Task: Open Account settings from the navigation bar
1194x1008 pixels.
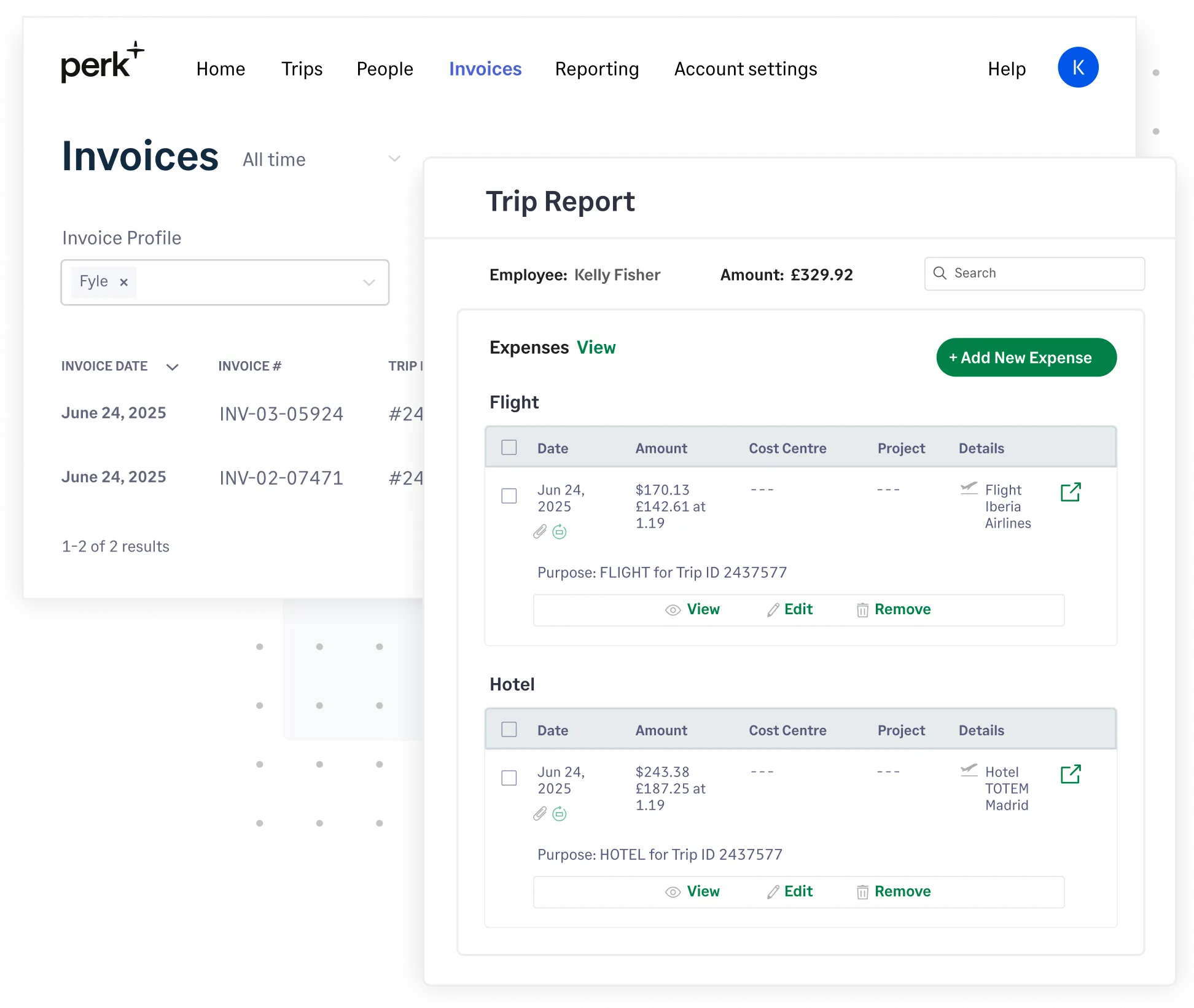Action: (745, 69)
